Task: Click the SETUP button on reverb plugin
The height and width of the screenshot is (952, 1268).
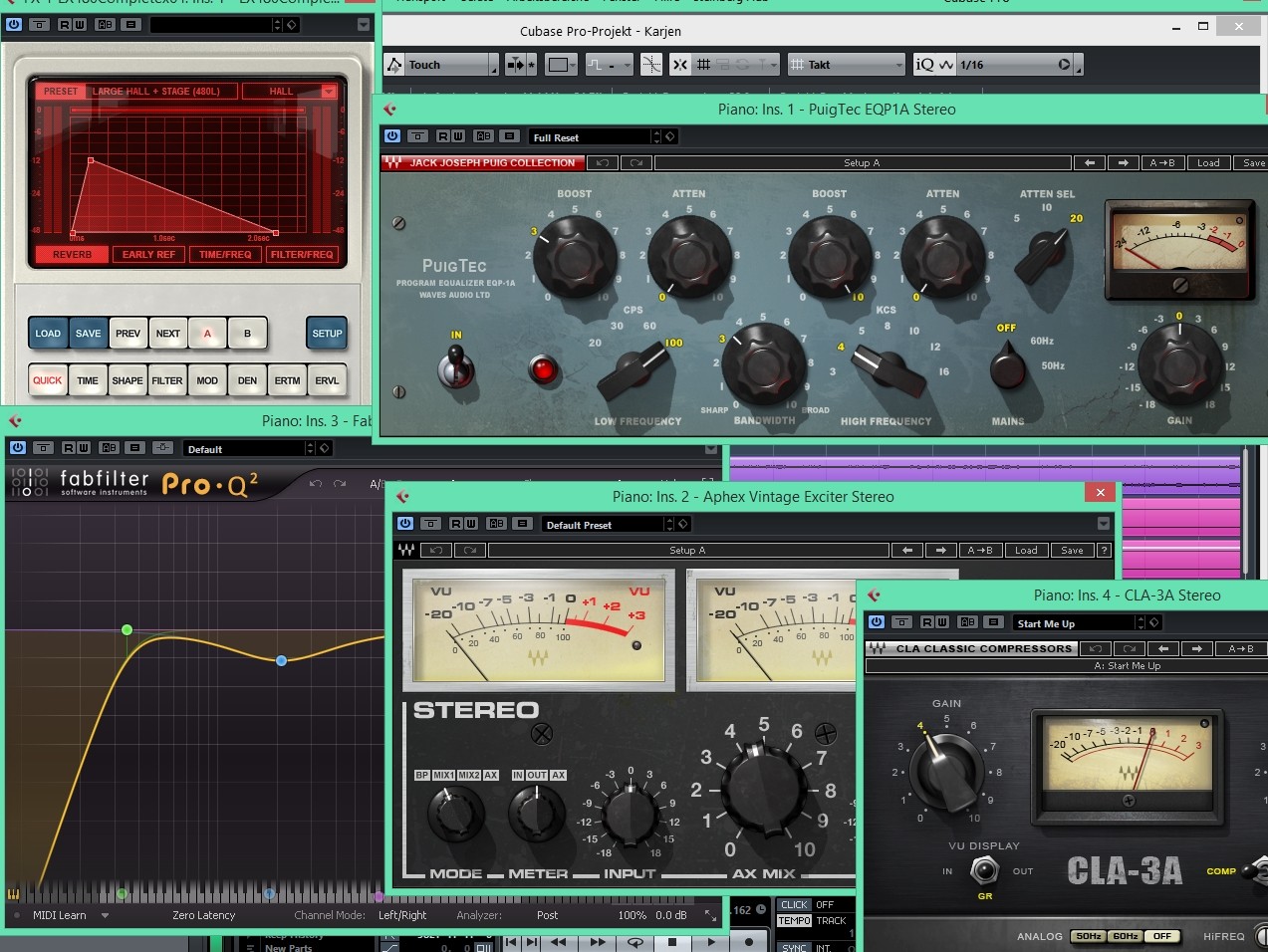Action: tap(327, 334)
